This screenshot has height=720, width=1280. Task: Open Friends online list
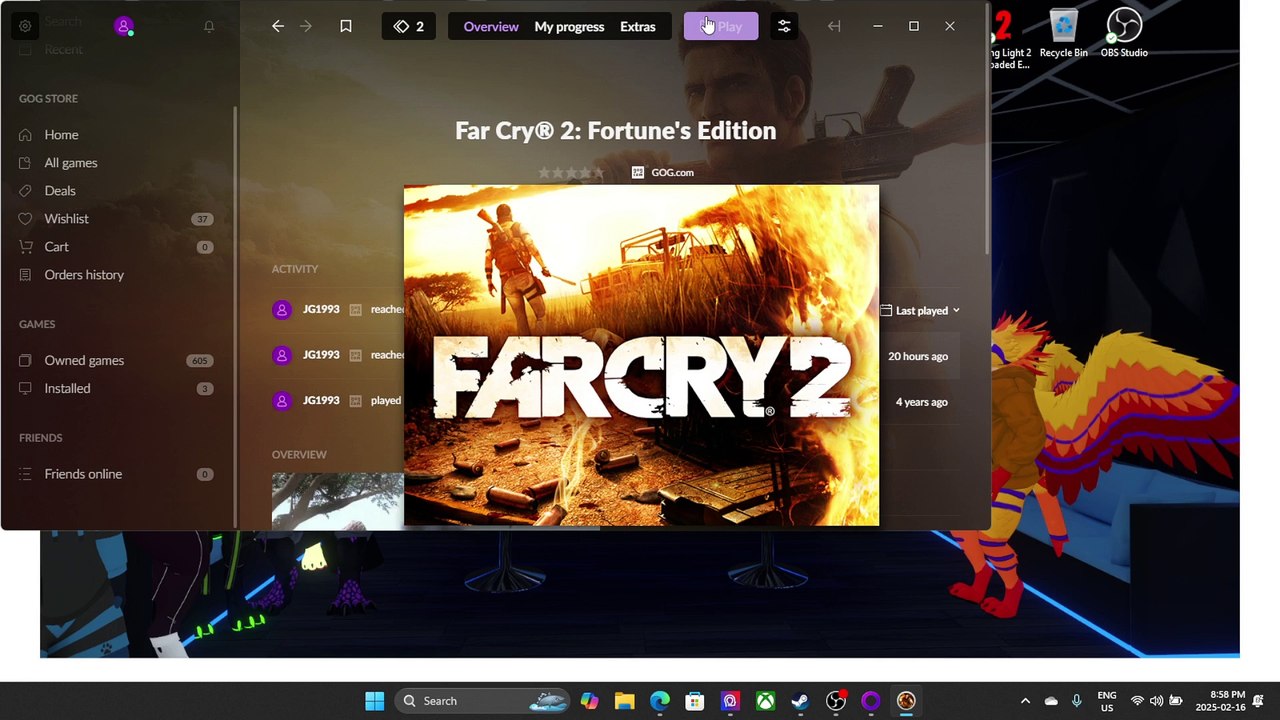pos(117,474)
